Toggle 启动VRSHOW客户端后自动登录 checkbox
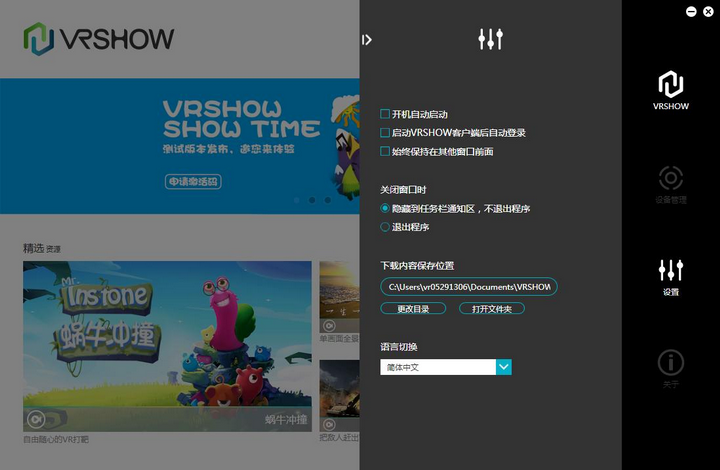This screenshot has height=470, width=720. [385, 133]
